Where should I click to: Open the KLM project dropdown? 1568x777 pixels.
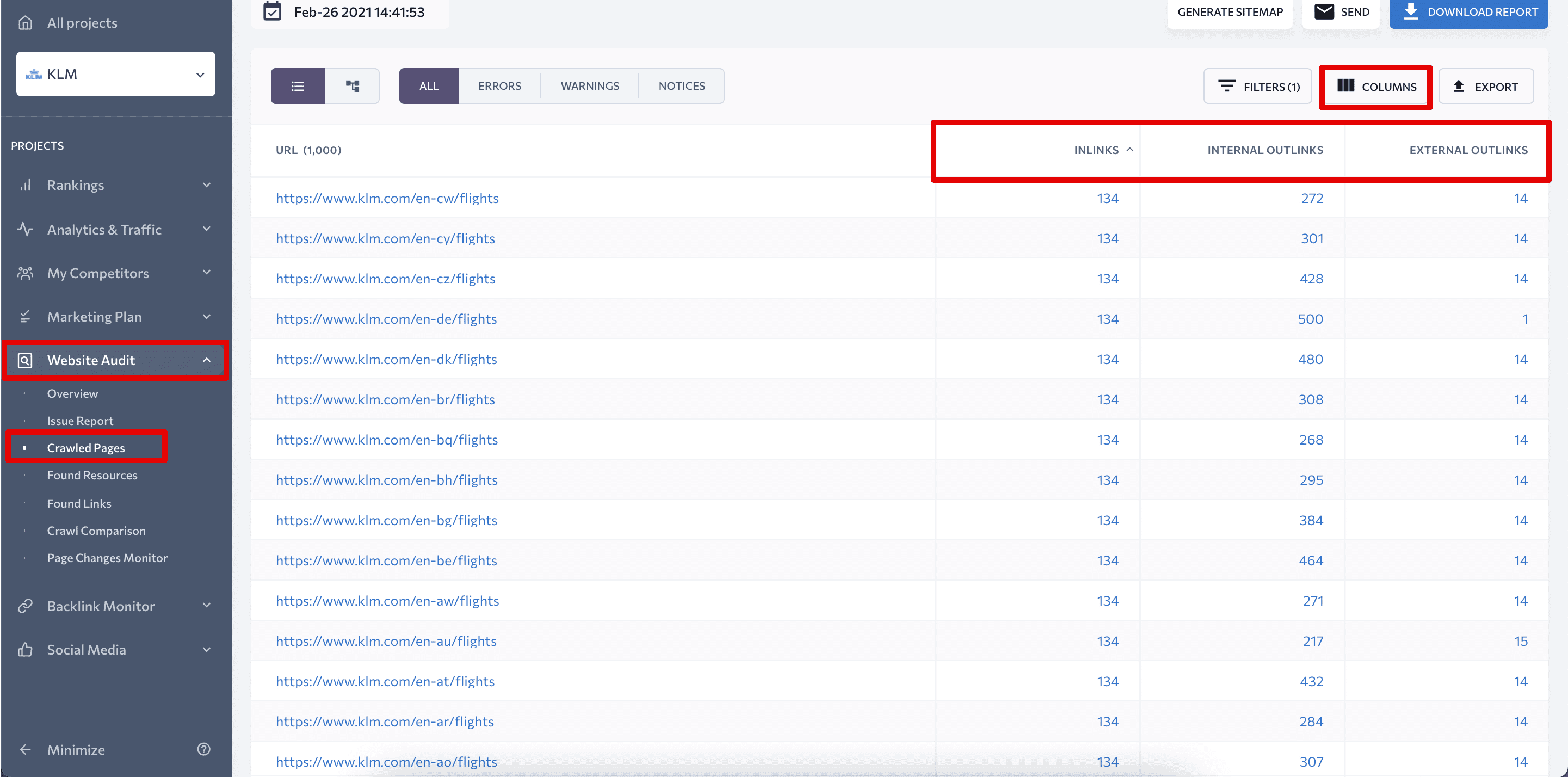[116, 75]
